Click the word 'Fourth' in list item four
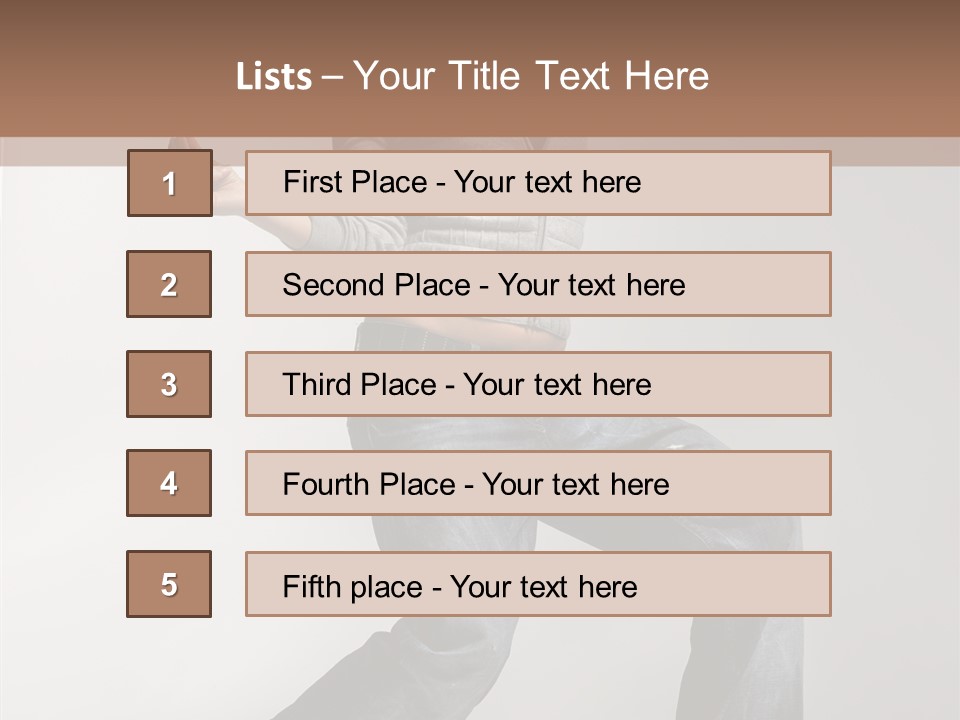 [x=326, y=484]
